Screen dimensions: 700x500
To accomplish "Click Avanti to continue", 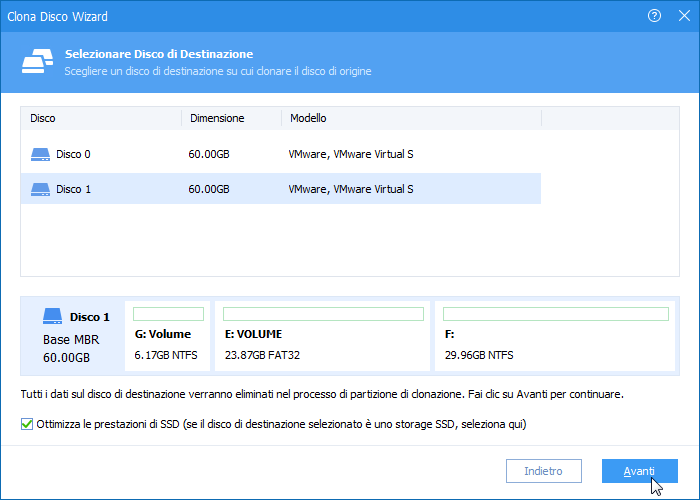I will tap(640, 470).
